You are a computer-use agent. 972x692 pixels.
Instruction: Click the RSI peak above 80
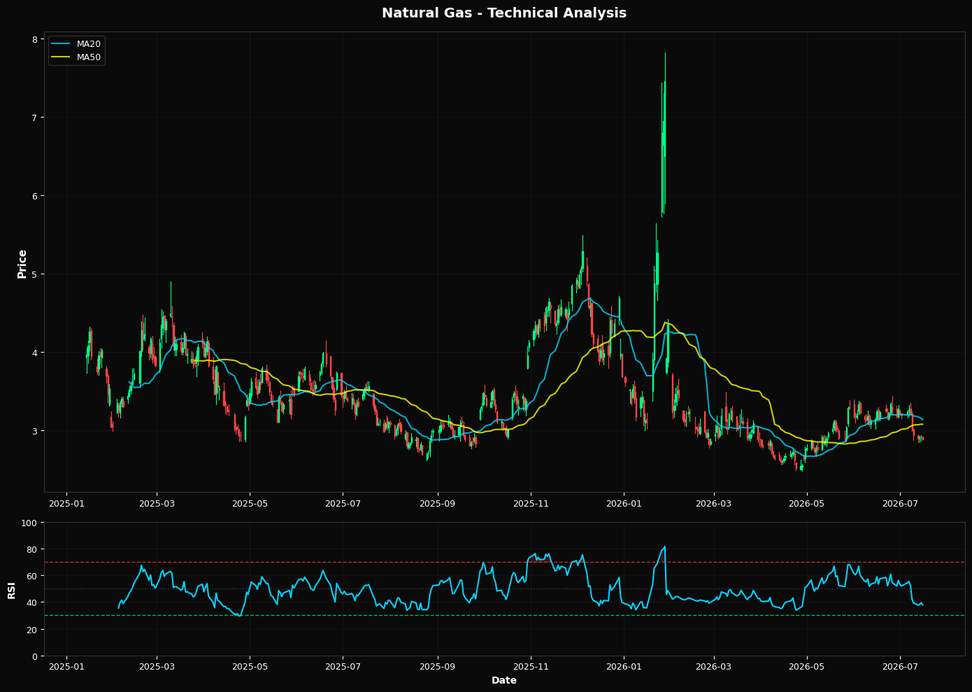coord(665,547)
